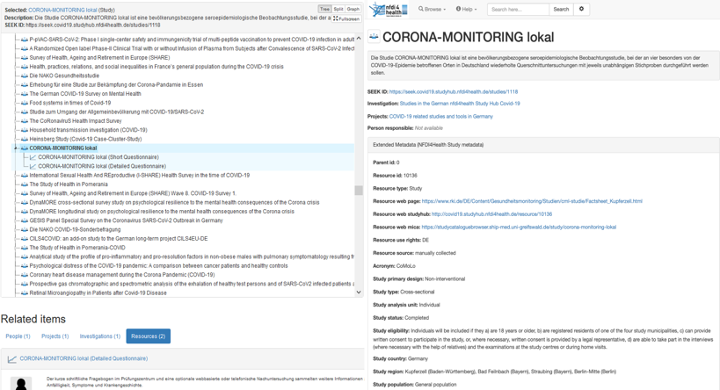Switch to Split view

(338, 9)
